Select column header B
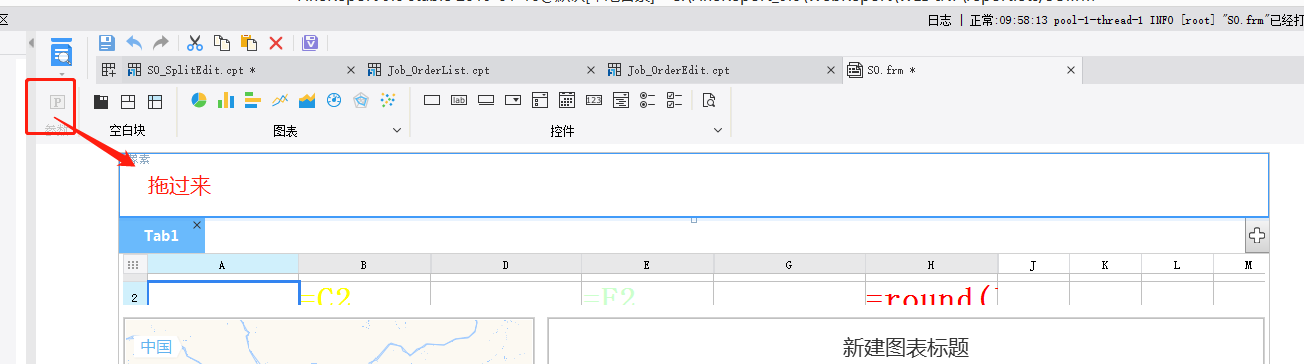Viewport: 1304px width, 364px height. coord(364,265)
